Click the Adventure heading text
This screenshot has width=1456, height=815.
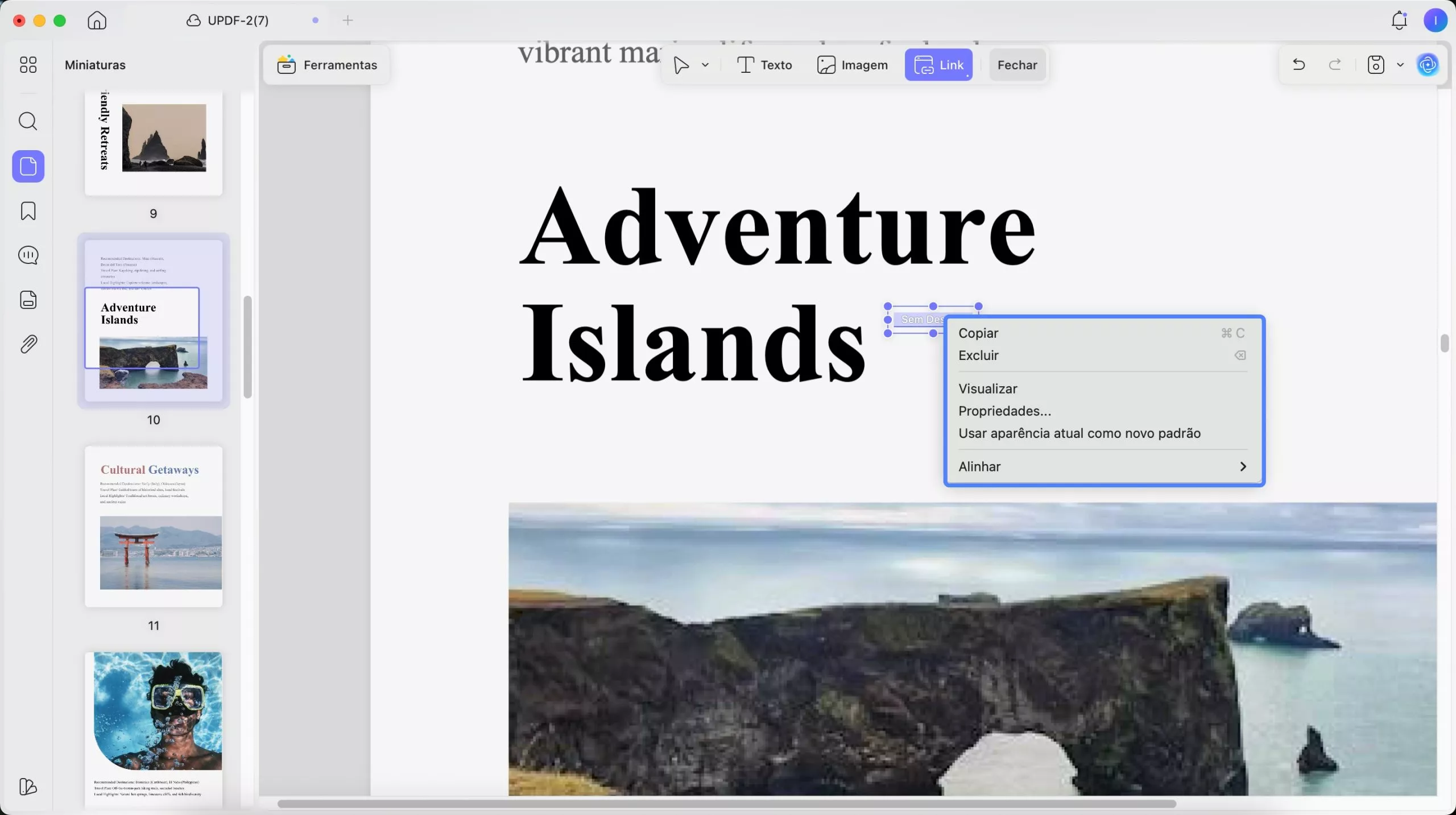[x=777, y=227]
